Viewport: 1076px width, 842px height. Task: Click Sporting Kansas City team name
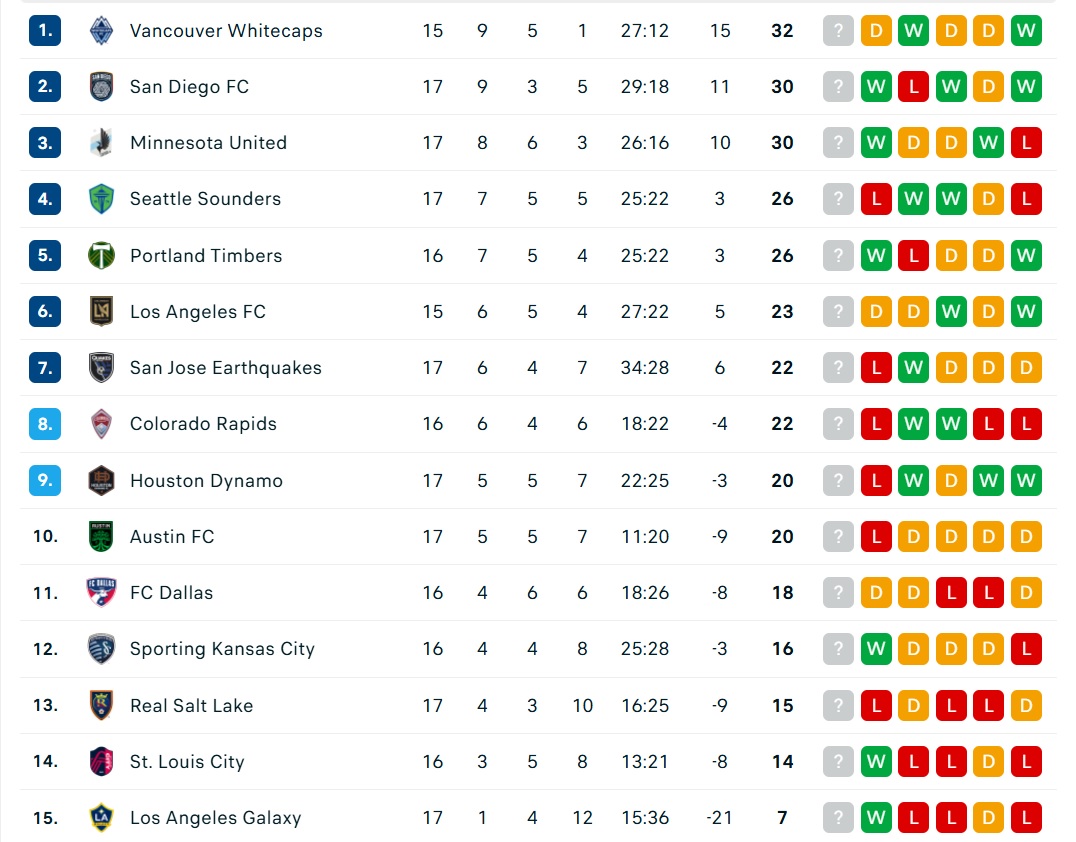[222, 649]
